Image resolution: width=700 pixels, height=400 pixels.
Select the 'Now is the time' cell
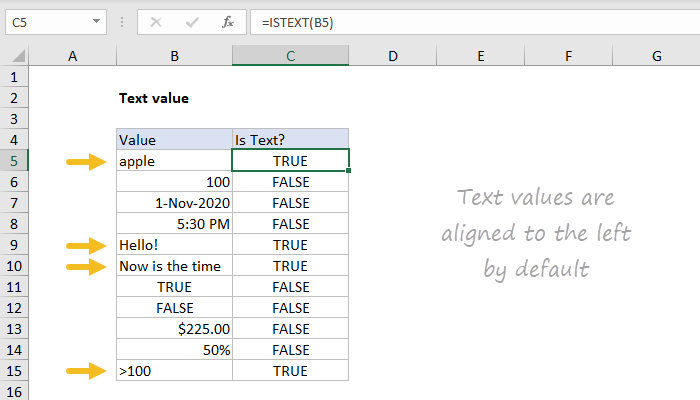(x=175, y=266)
